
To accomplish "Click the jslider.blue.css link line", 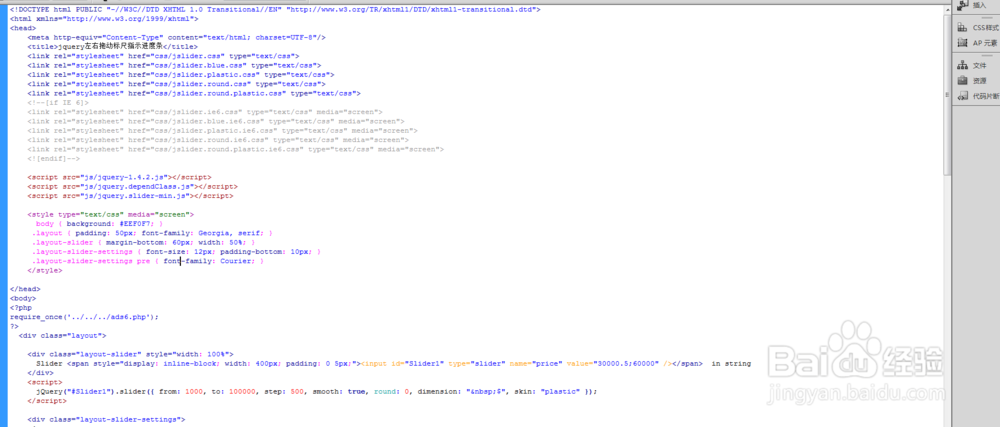I will 174,65.
